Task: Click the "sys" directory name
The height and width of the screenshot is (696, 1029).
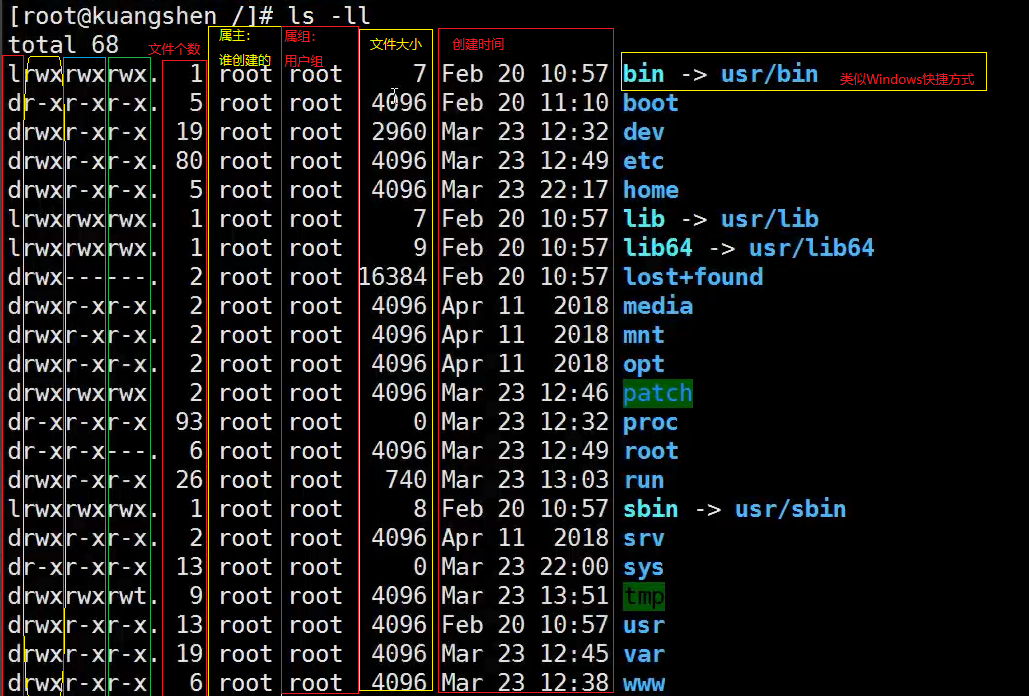Action: pos(644,567)
